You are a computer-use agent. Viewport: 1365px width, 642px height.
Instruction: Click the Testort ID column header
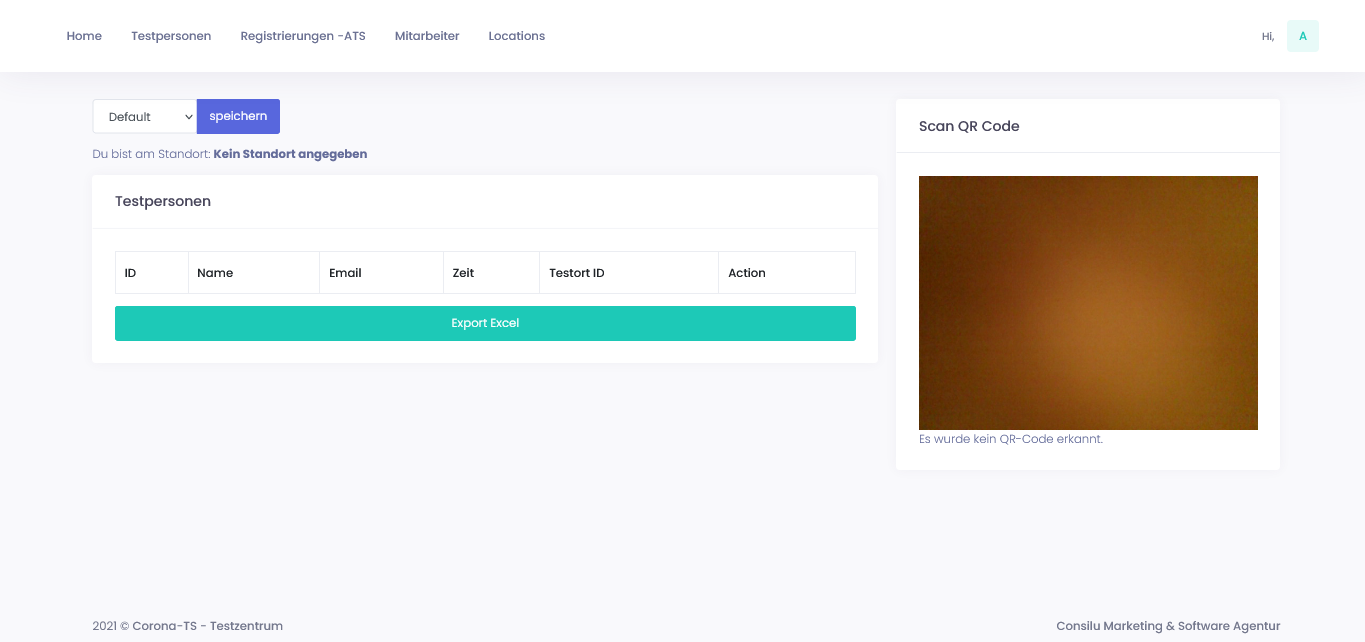click(x=577, y=273)
